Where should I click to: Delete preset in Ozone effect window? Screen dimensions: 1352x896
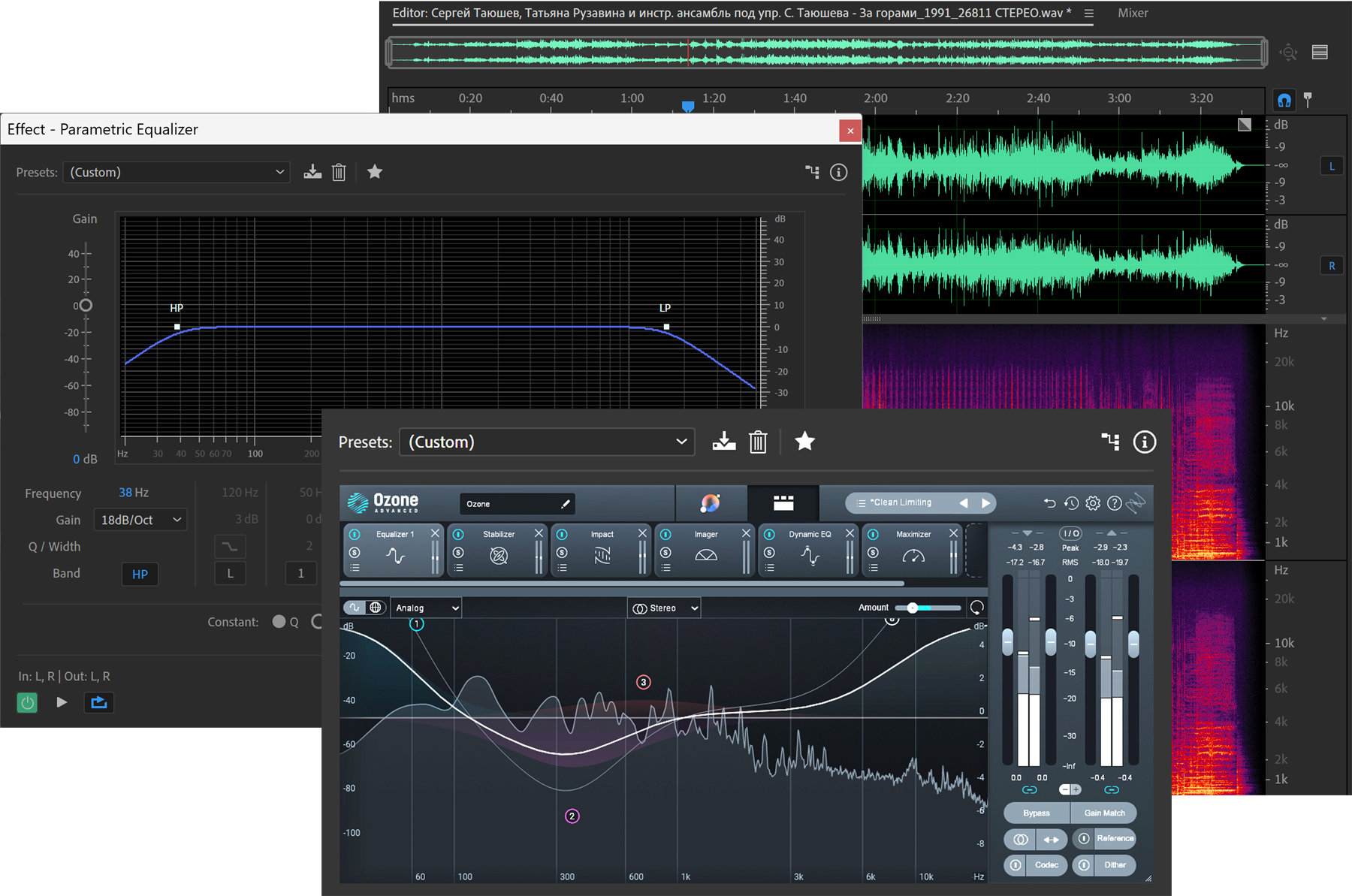(758, 442)
